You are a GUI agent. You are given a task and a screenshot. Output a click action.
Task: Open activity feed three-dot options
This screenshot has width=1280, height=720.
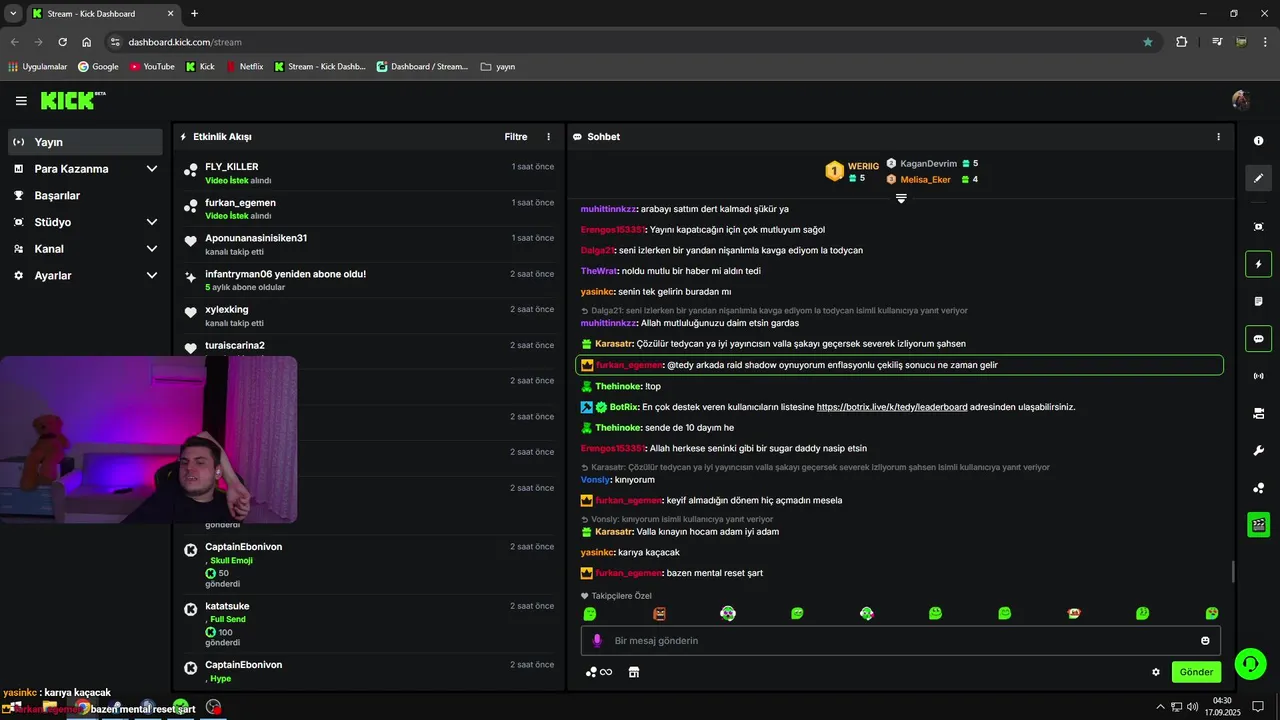tap(548, 137)
